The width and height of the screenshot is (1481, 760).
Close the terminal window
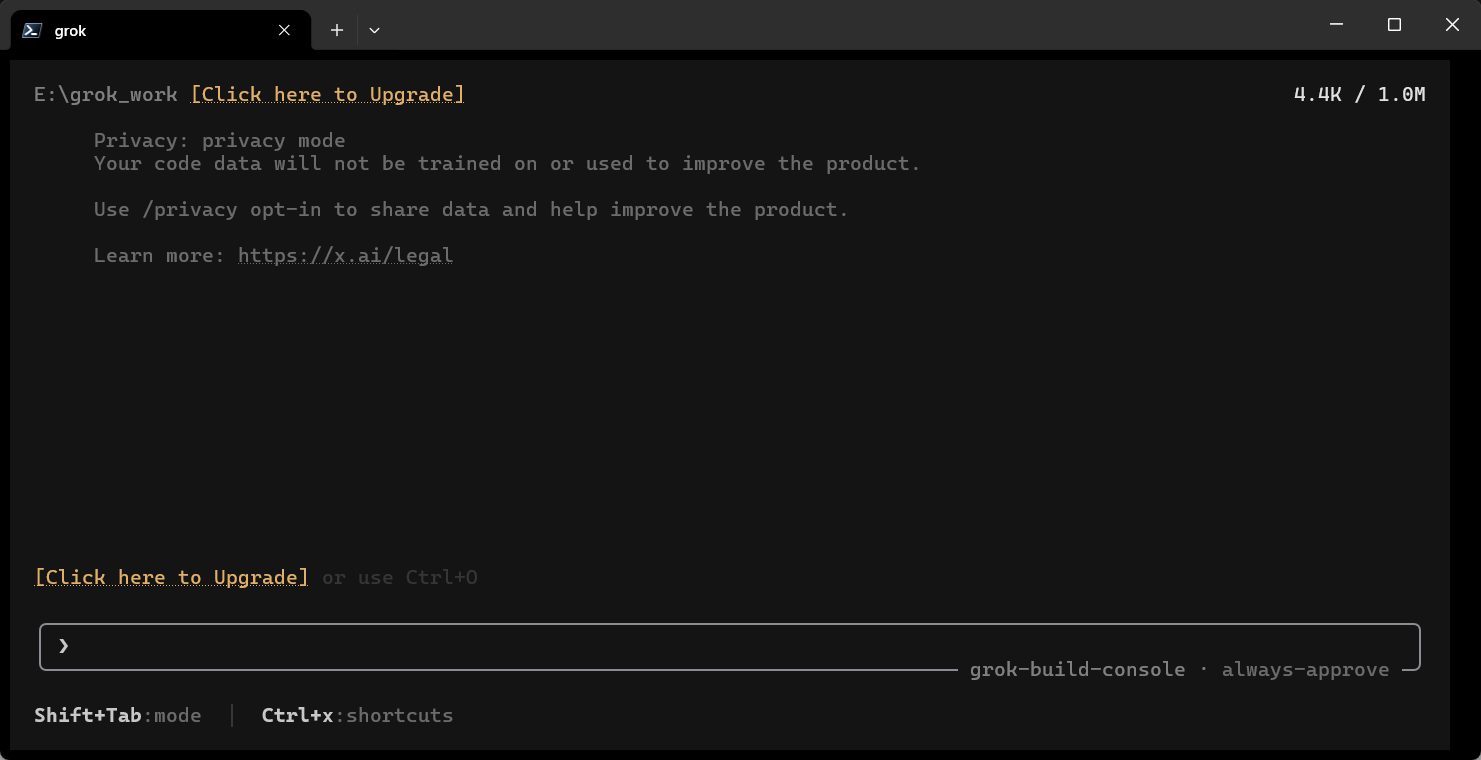(1452, 24)
